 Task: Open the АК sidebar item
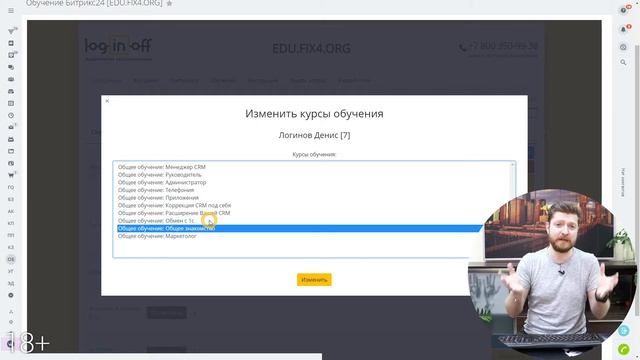pos(11,211)
